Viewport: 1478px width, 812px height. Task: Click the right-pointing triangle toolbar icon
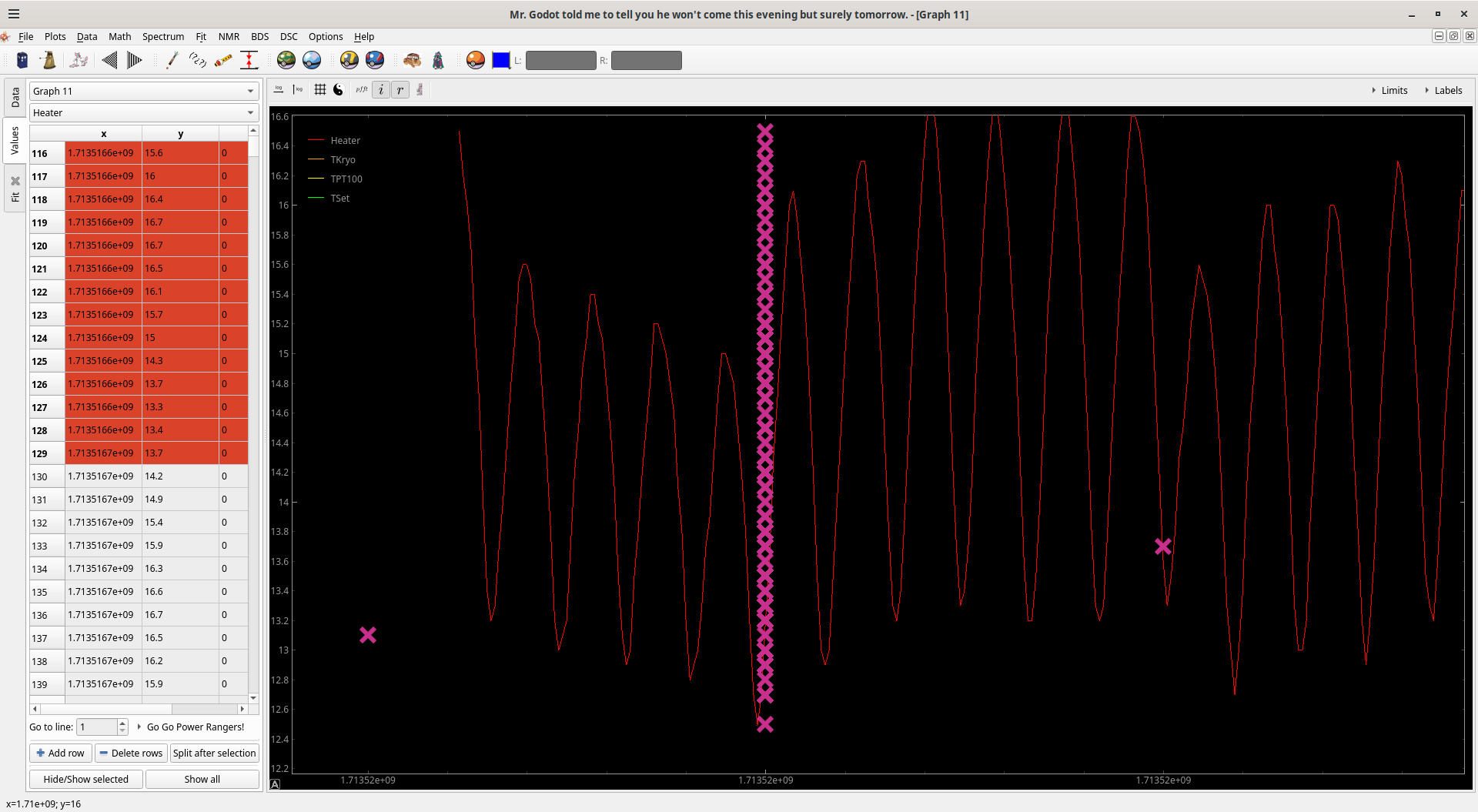click(134, 60)
